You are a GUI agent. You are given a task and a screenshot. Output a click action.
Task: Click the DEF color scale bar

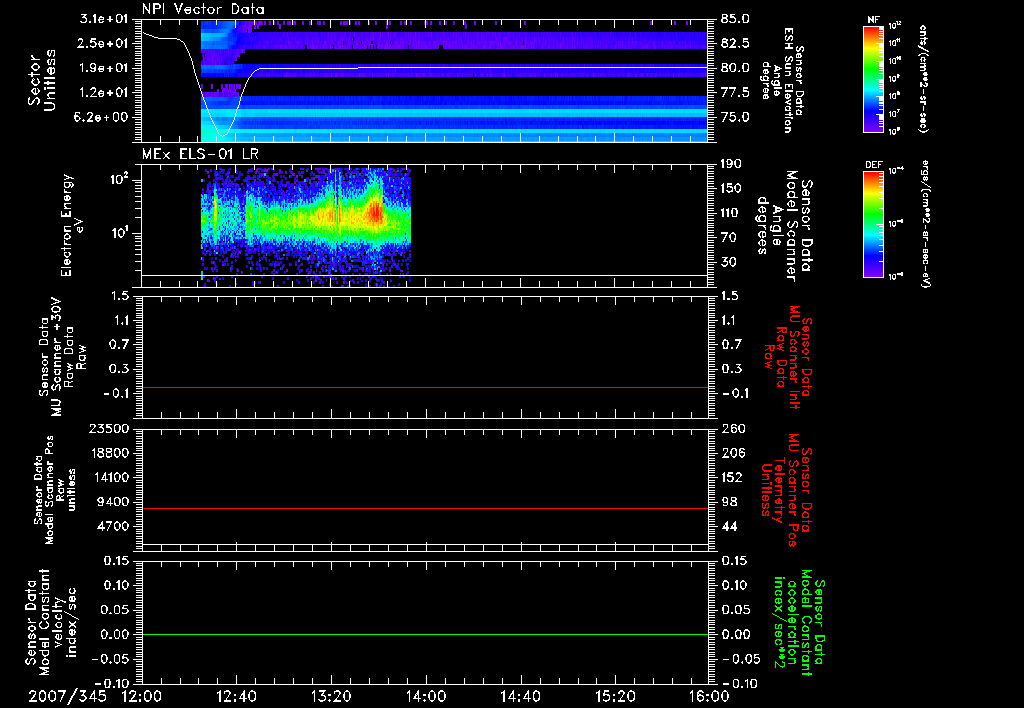point(874,222)
